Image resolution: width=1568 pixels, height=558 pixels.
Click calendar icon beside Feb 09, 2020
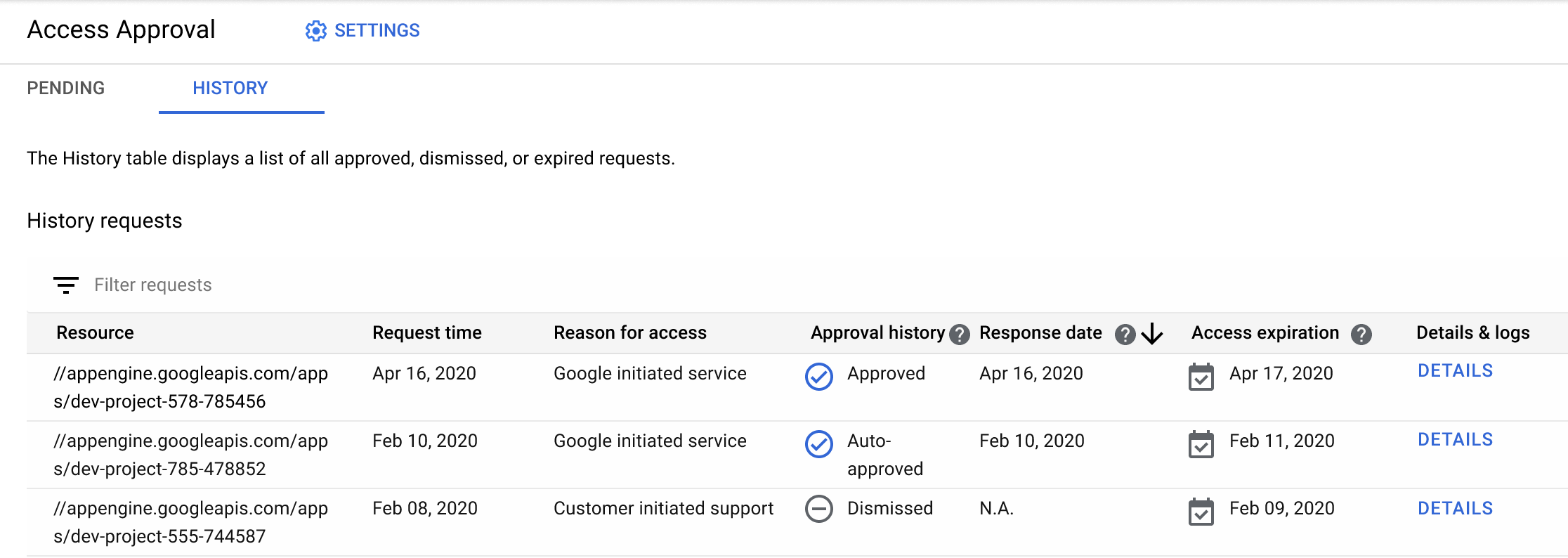1201,512
